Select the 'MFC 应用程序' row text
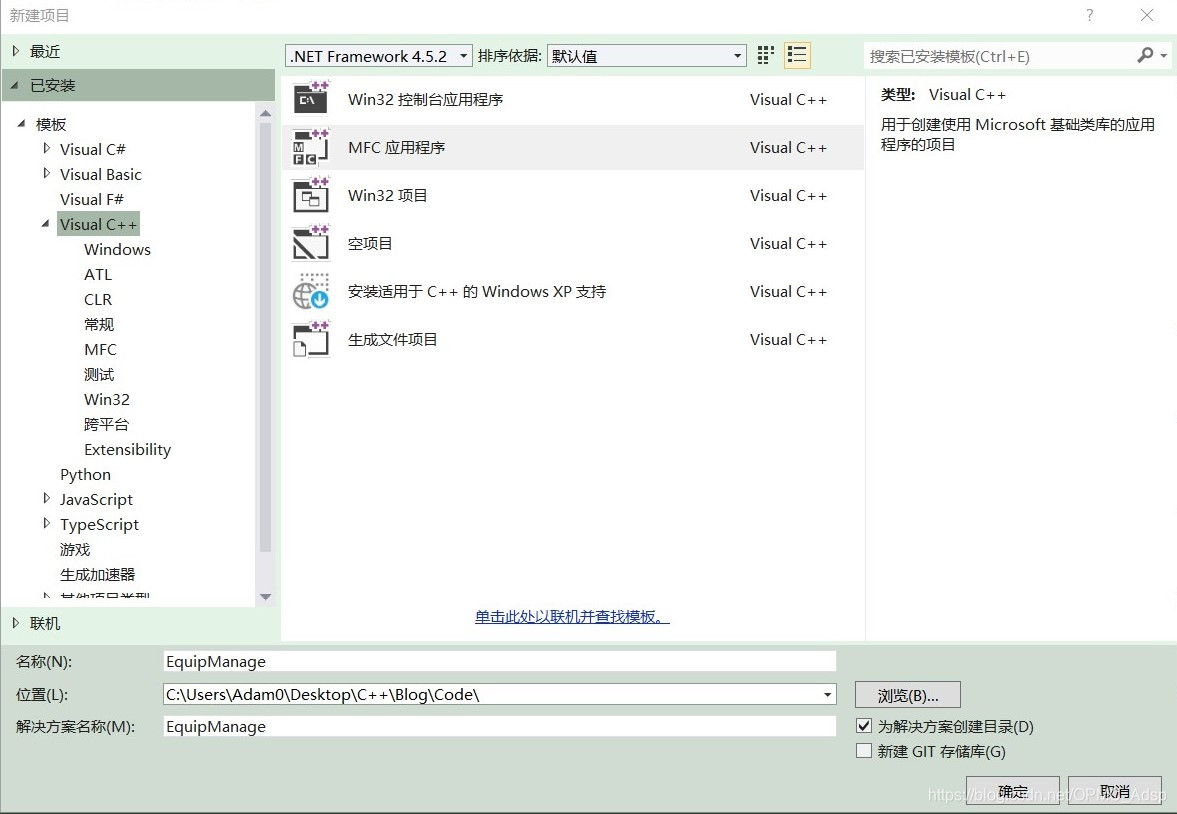This screenshot has width=1177, height=814. [396, 147]
